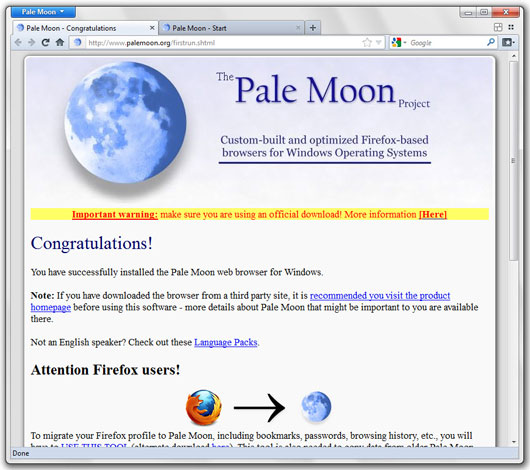Click the Done status bar text

pos(21,453)
